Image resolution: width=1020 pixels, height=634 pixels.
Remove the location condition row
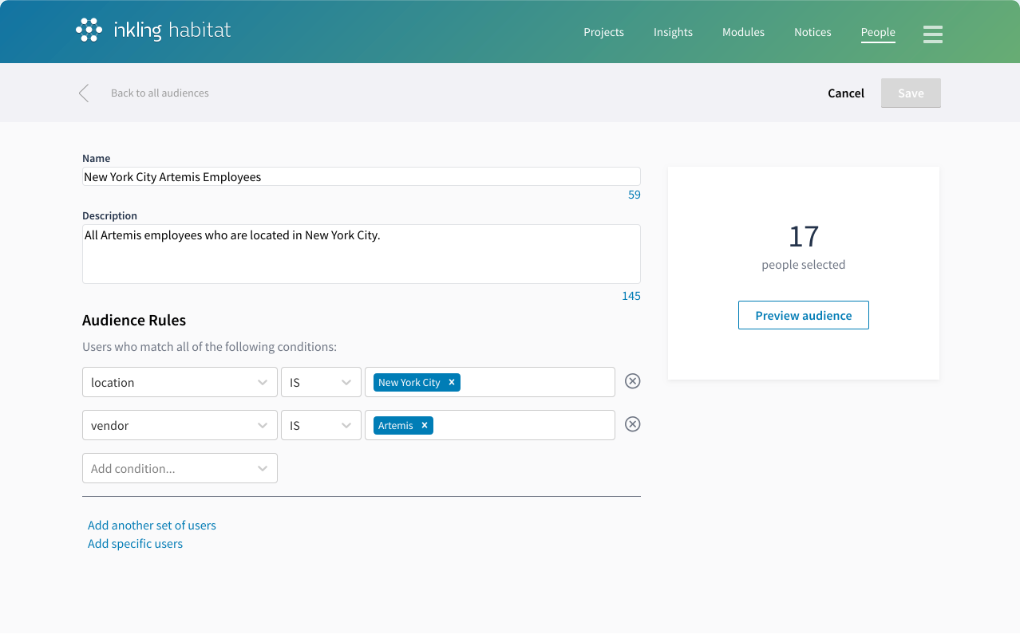pos(632,381)
